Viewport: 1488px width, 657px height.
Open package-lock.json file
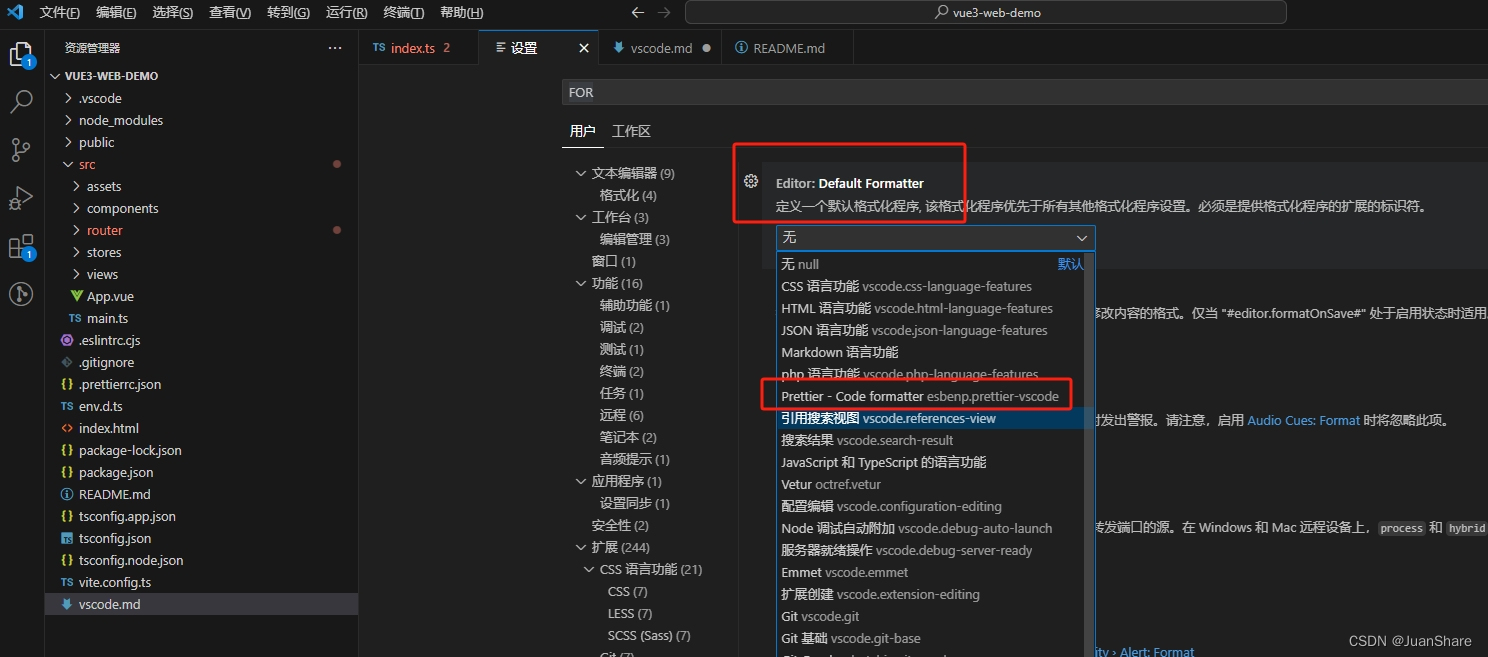point(130,450)
